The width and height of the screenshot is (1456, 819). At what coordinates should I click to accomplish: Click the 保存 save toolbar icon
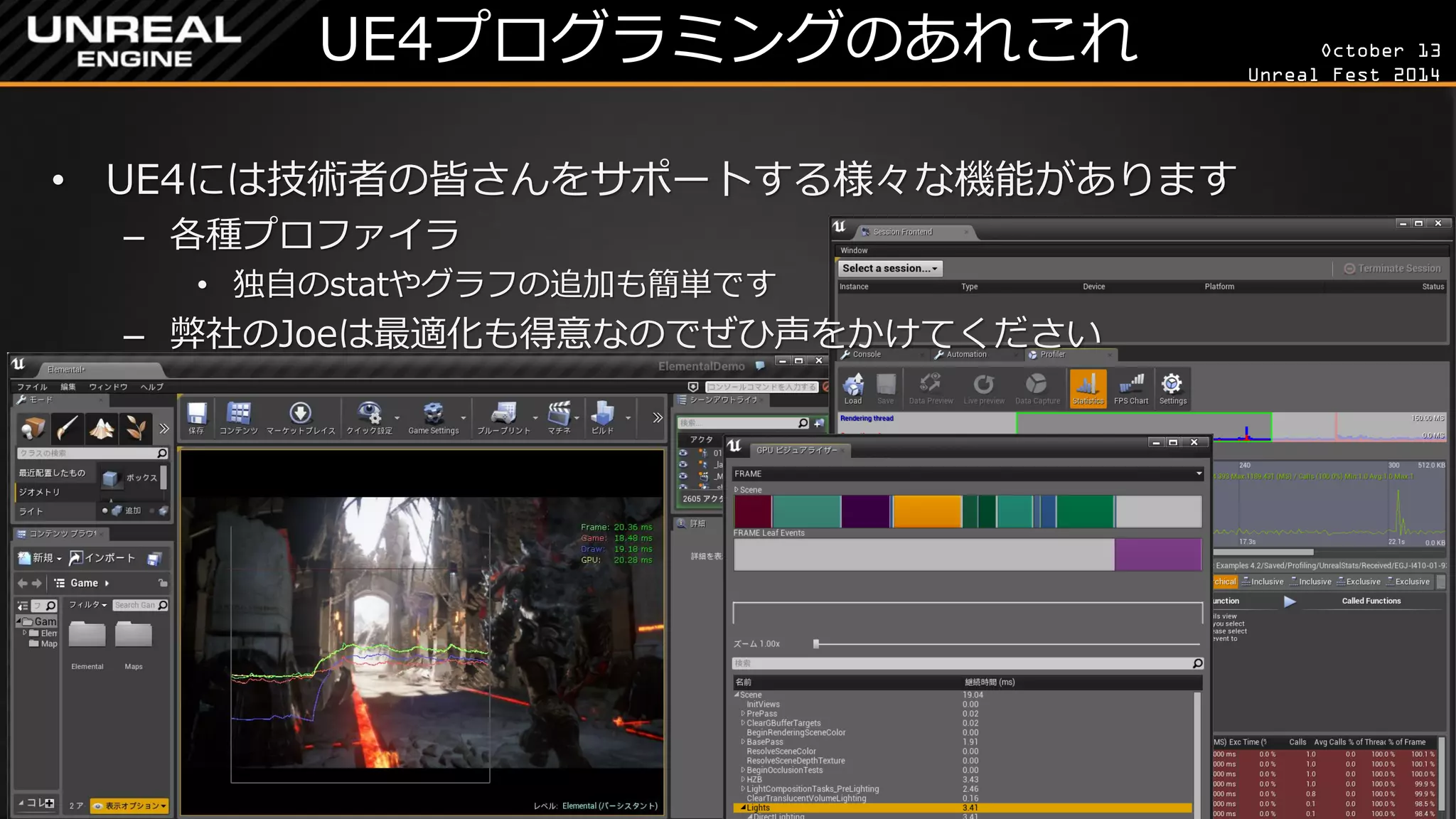pos(196,418)
